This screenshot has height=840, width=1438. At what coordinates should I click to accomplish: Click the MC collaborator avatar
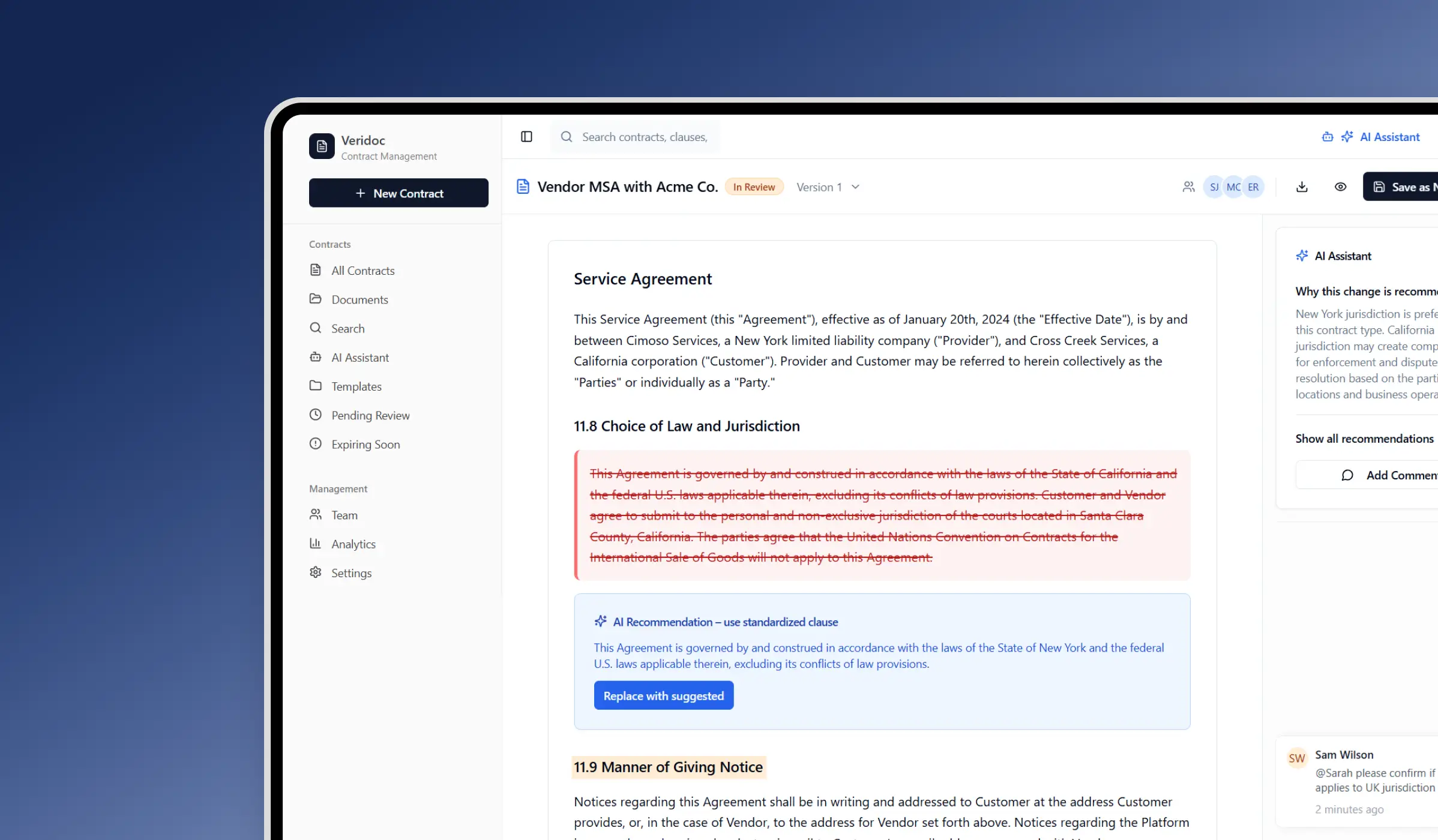coord(1233,187)
